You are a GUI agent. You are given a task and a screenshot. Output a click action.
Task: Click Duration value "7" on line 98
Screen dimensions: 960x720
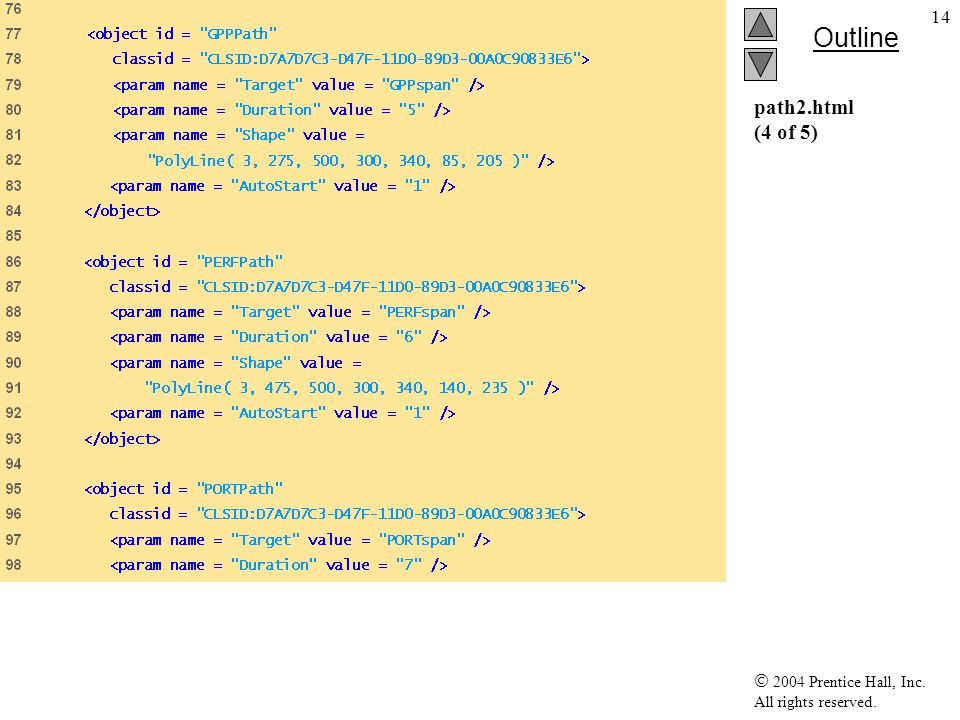pyautogui.click(x=408, y=565)
